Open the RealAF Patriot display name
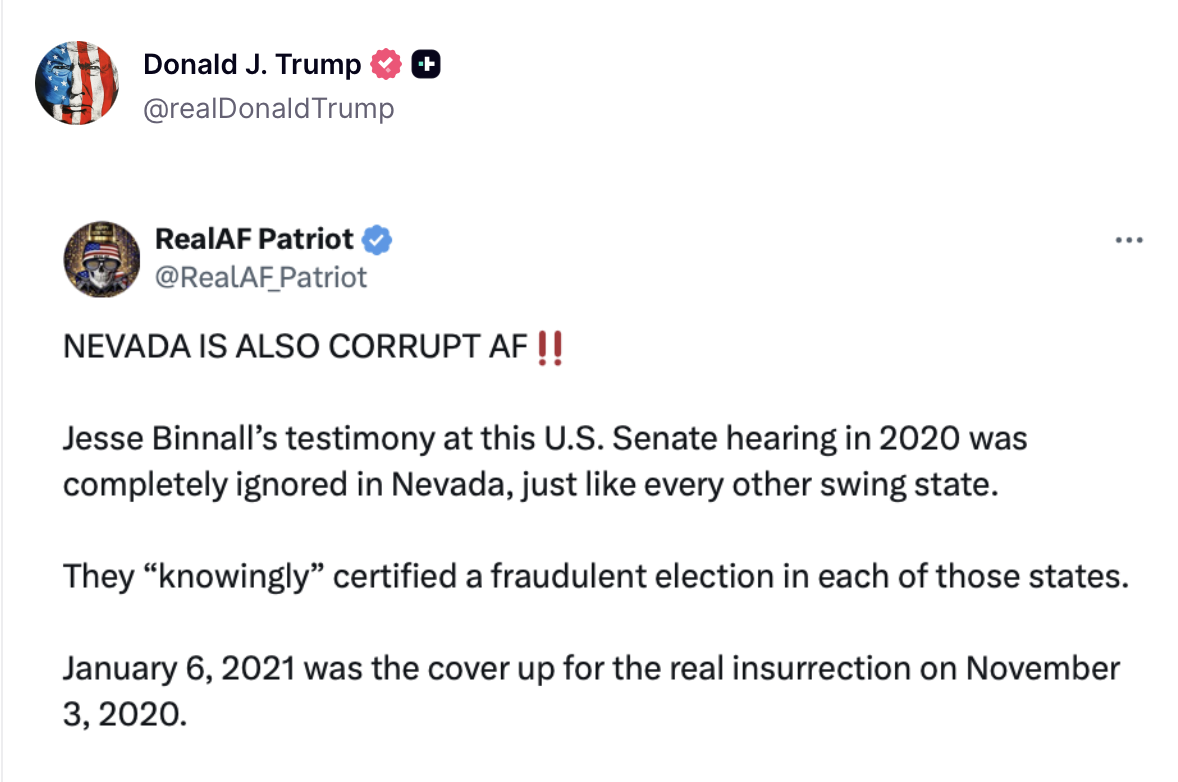Viewport: 1178px width, 782px height. [x=254, y=240]
